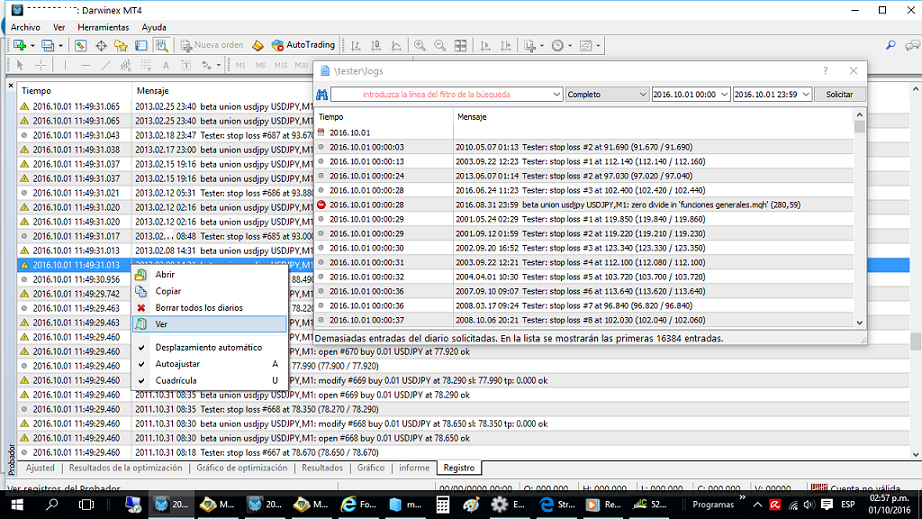Toggle the AutoTrading button

pos(300,45)
